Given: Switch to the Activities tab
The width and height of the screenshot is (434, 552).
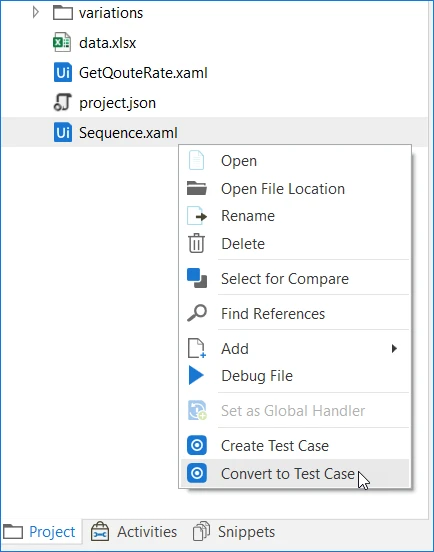Looking at the screenshot, I should coord(134,532).
